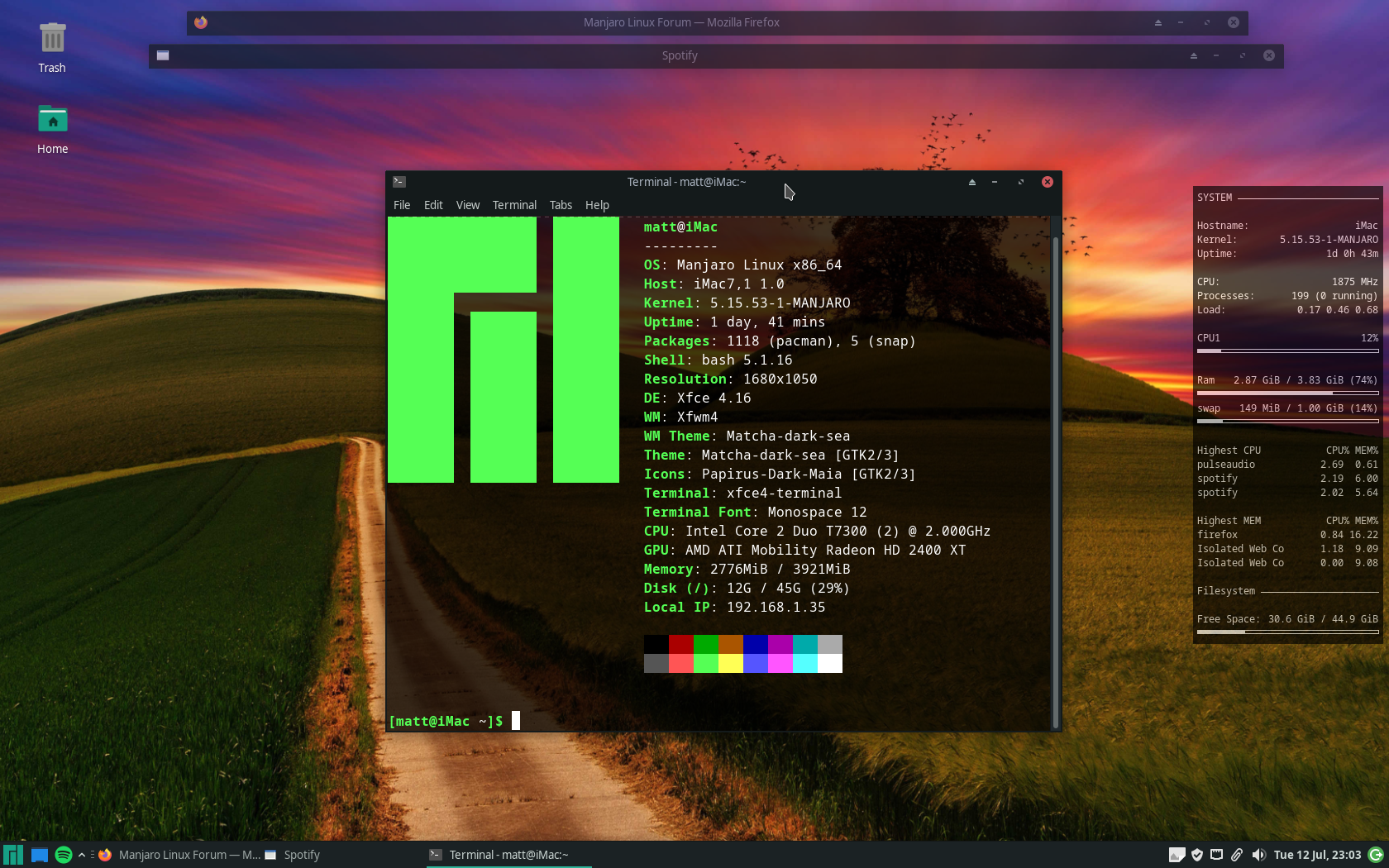Viewport: 1389px width, 868px height.
Task: Click the image/notes tray icon
Action: [1177, 855]
